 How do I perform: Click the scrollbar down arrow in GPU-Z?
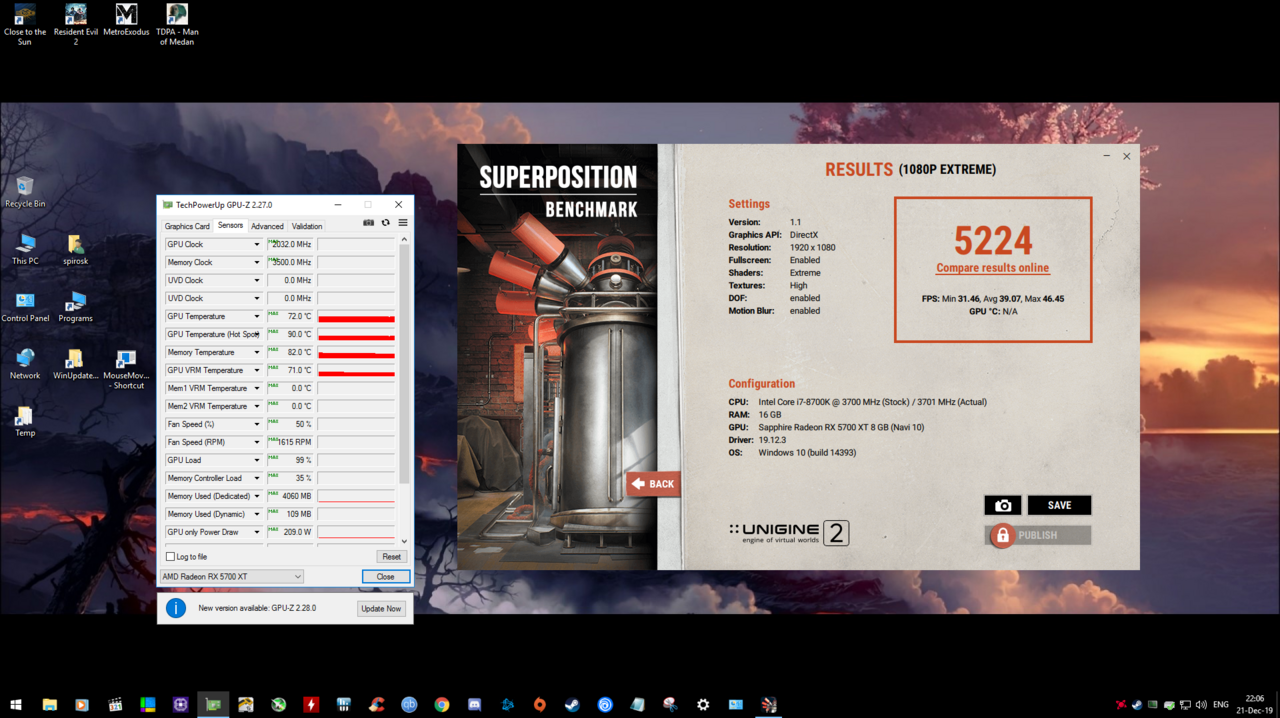tap(404, 541)
